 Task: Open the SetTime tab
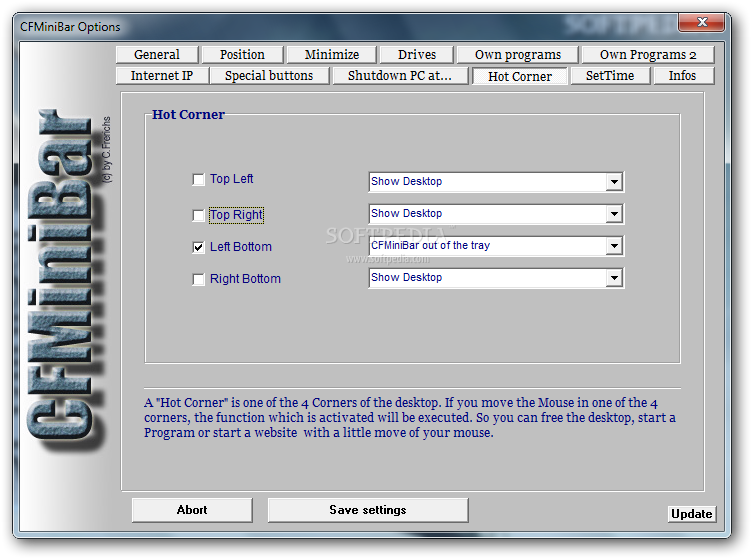610,76
